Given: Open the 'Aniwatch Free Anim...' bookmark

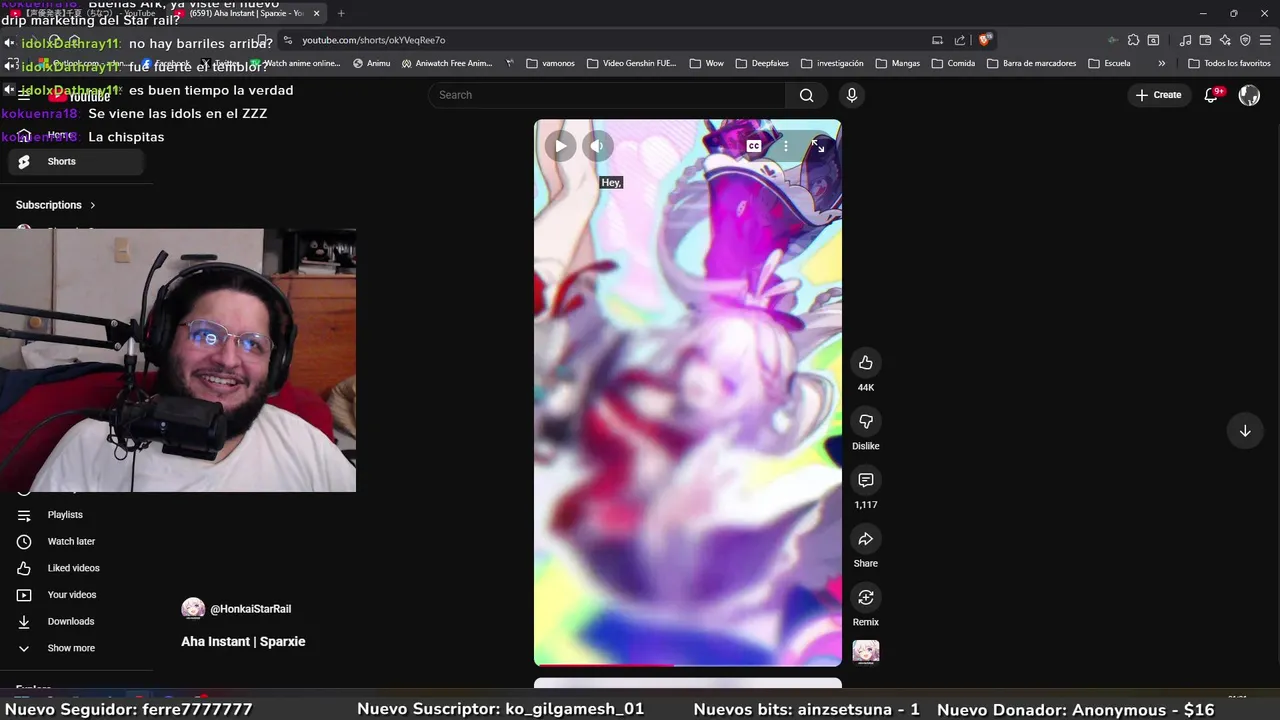Looking at the screenshot, I should click(x=447, y=63).
